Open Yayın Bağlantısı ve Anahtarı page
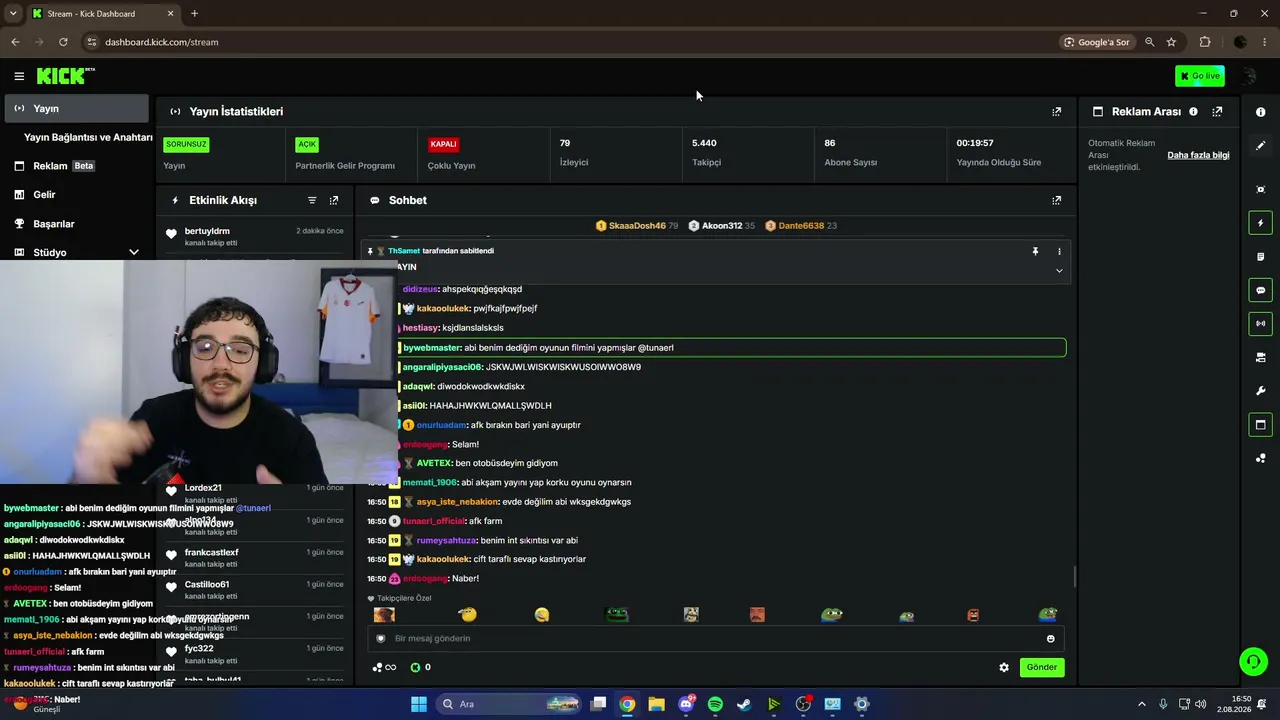 click(88, 137)
